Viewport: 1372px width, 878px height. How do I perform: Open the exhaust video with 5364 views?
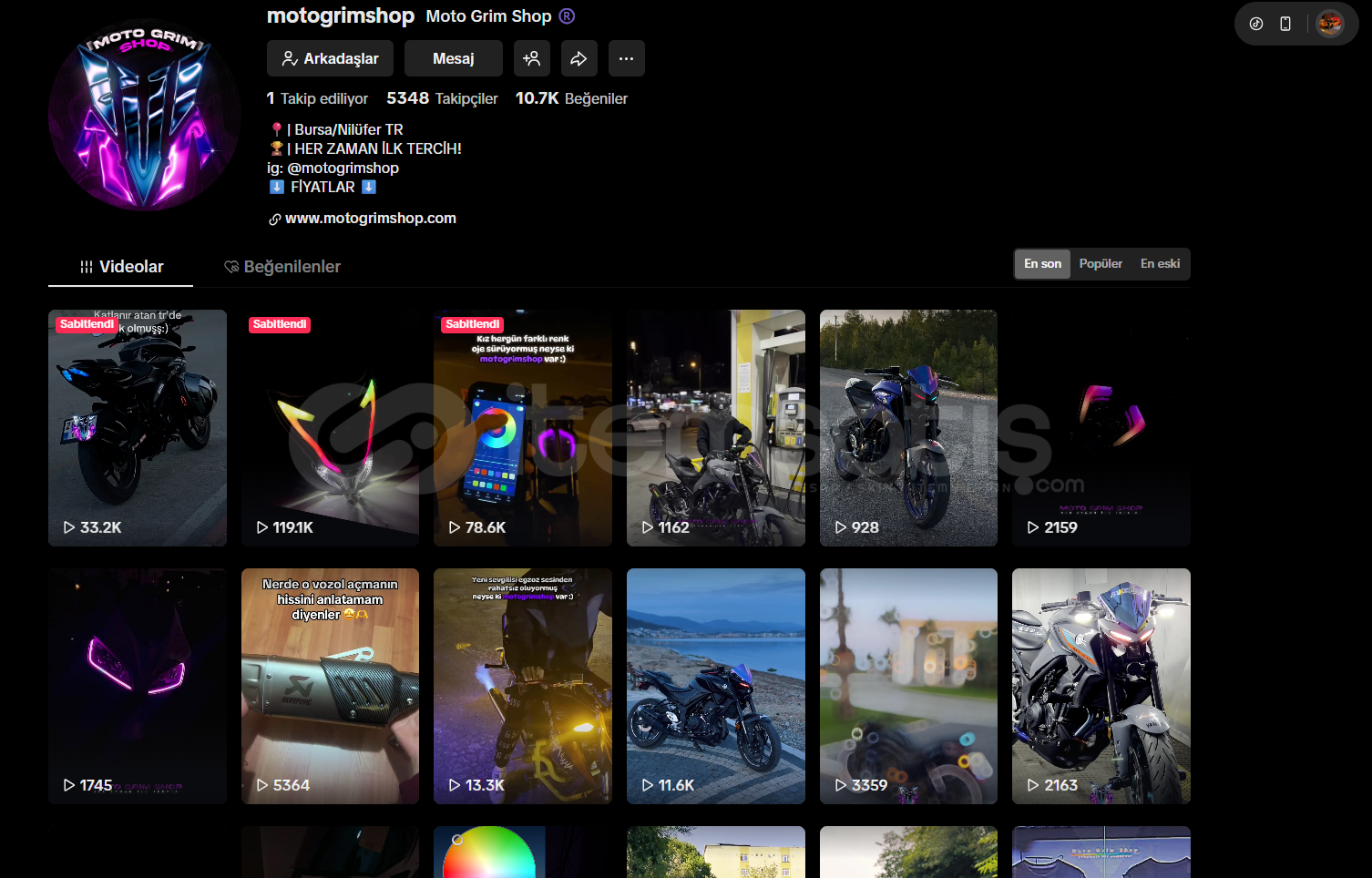click(330, 686)
